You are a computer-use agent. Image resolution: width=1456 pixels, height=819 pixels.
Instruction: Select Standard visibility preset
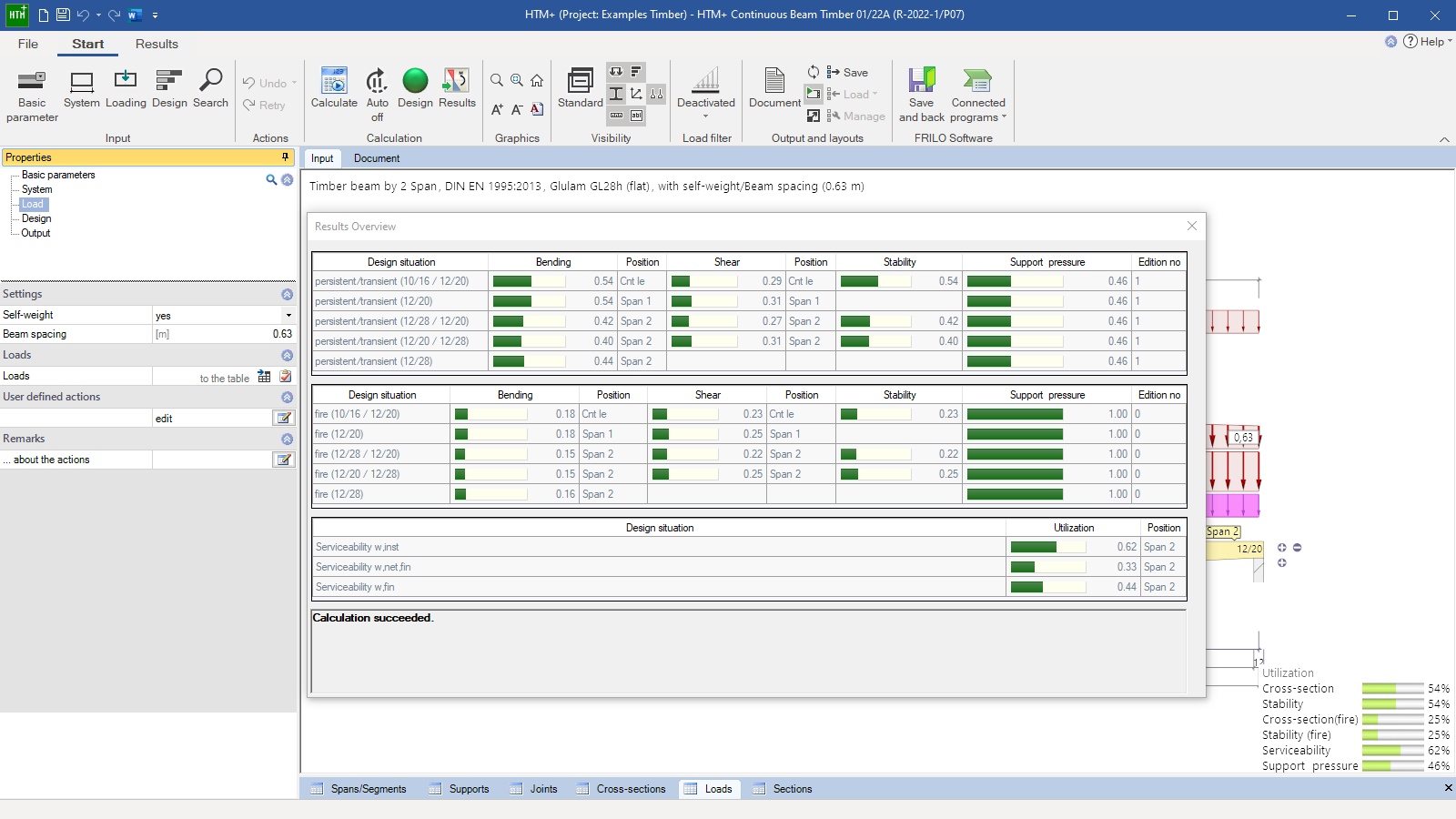[581, 89]
